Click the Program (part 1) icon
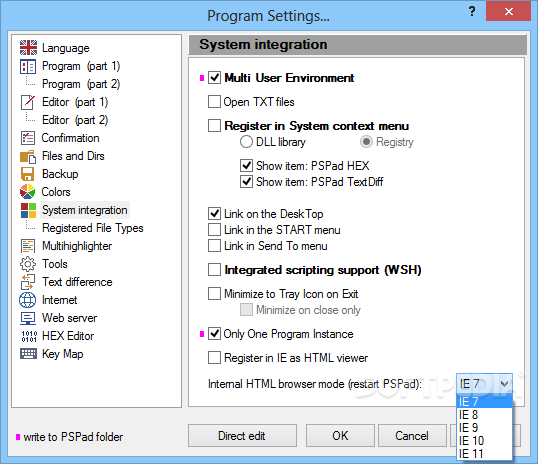 pos(28,66)
